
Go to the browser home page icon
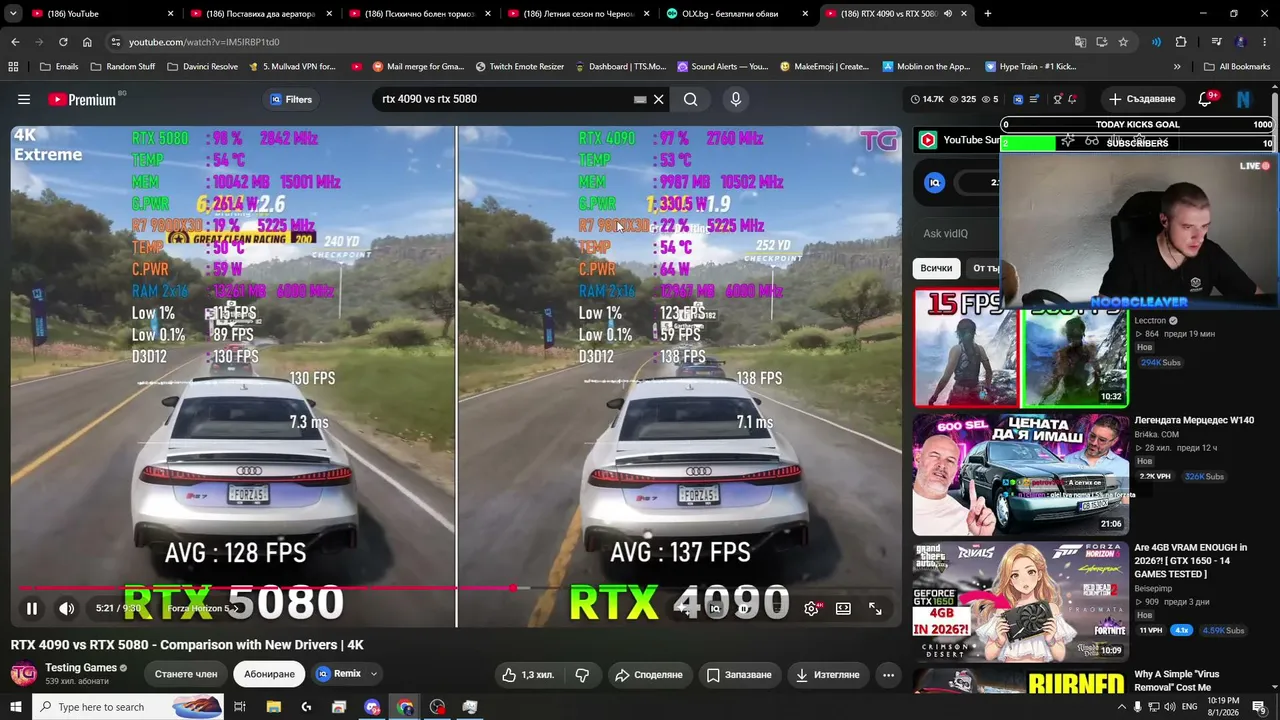pos(87,42)
